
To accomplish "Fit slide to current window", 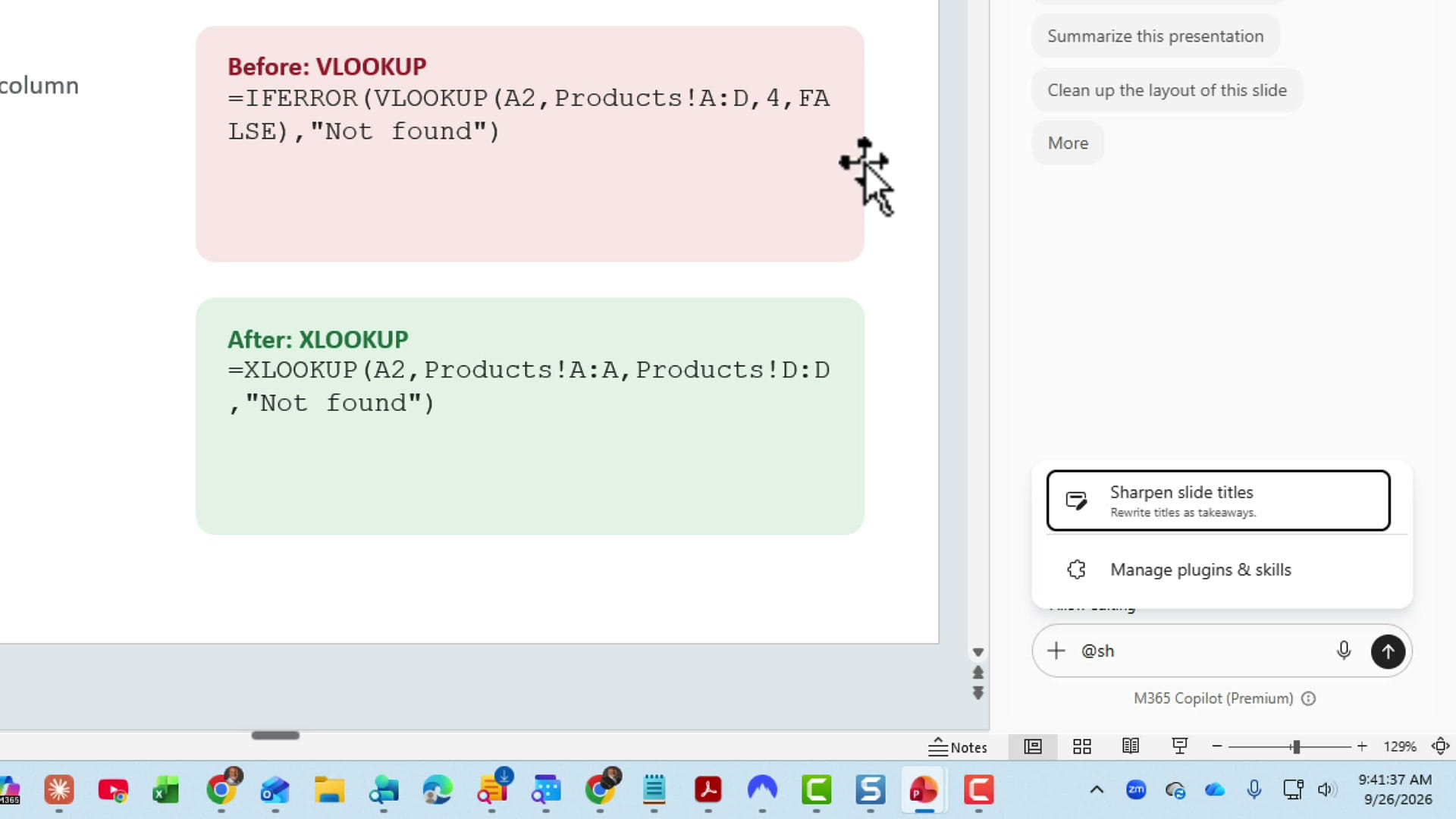I will click(x=1441, y=747).
